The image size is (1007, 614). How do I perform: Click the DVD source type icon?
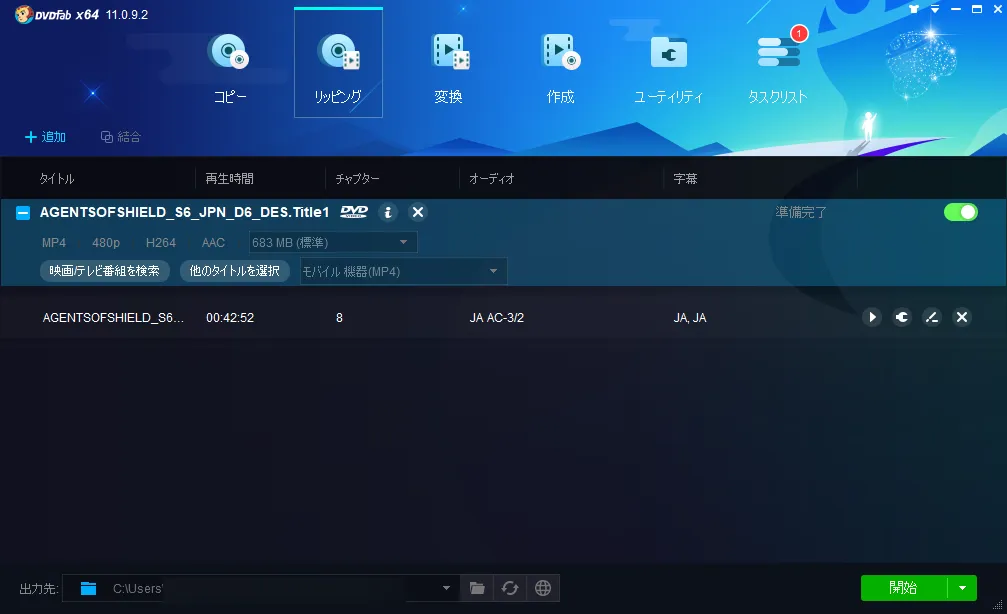point(354,212)
